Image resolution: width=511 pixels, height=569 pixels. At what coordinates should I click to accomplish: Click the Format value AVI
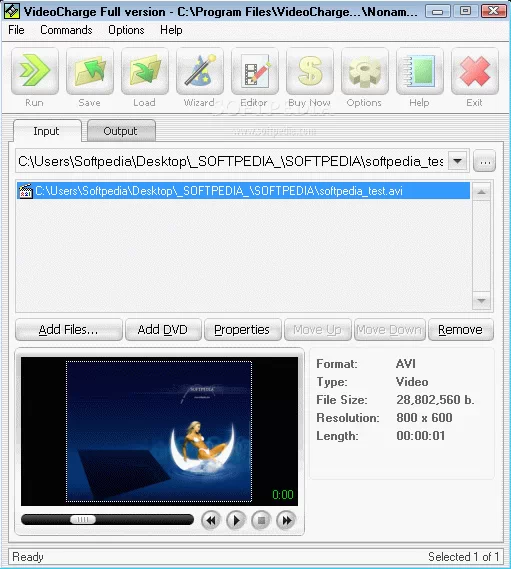pos(406,364)
